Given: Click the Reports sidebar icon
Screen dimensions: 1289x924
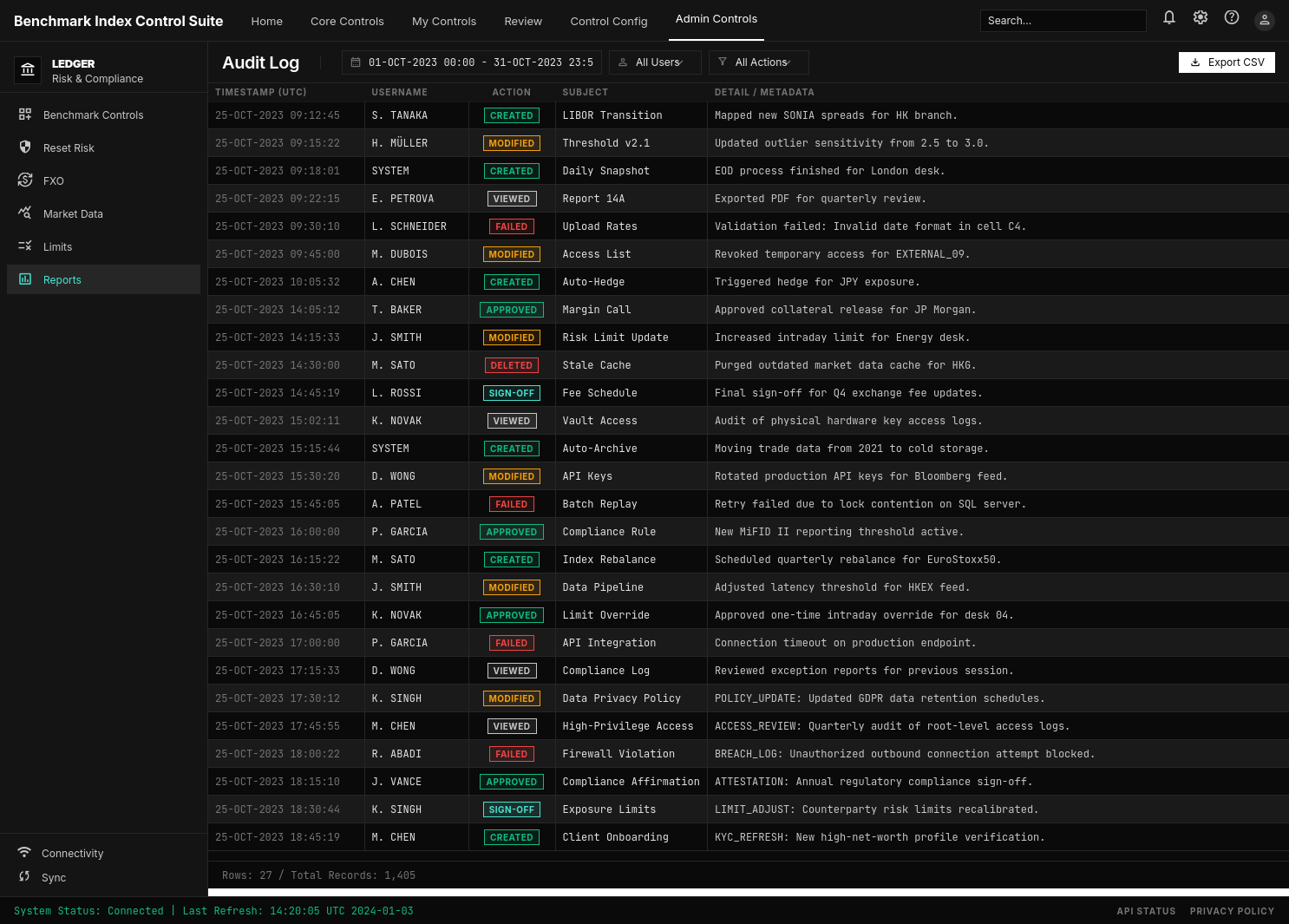Looking at the screenshot, I should pyautogui.click(x=25, y=279).
